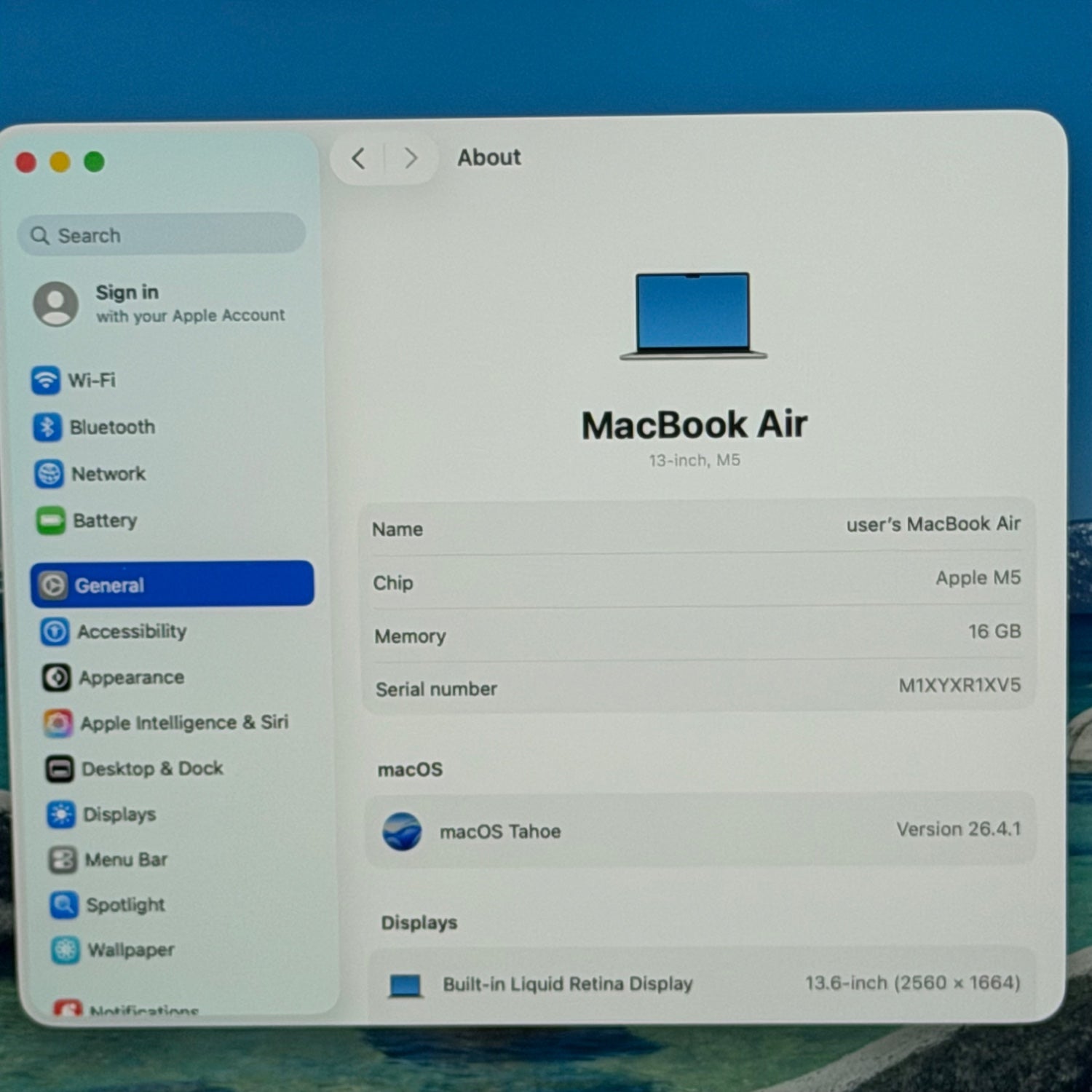Click the Built-in display laptop icon
Screen dimensions: 1092x1092
click(405, 986)
